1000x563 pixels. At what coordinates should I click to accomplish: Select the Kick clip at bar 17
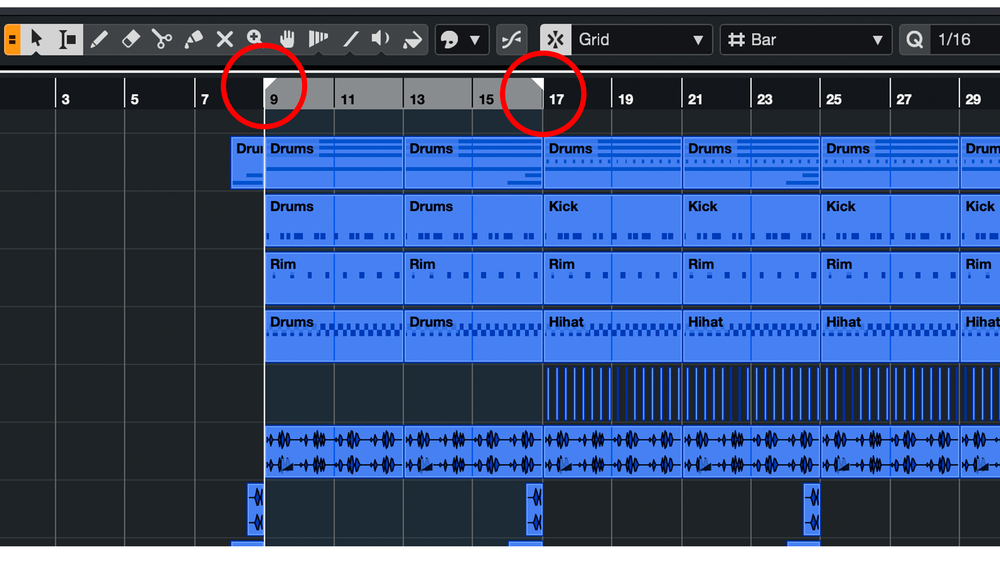(611, 220)
